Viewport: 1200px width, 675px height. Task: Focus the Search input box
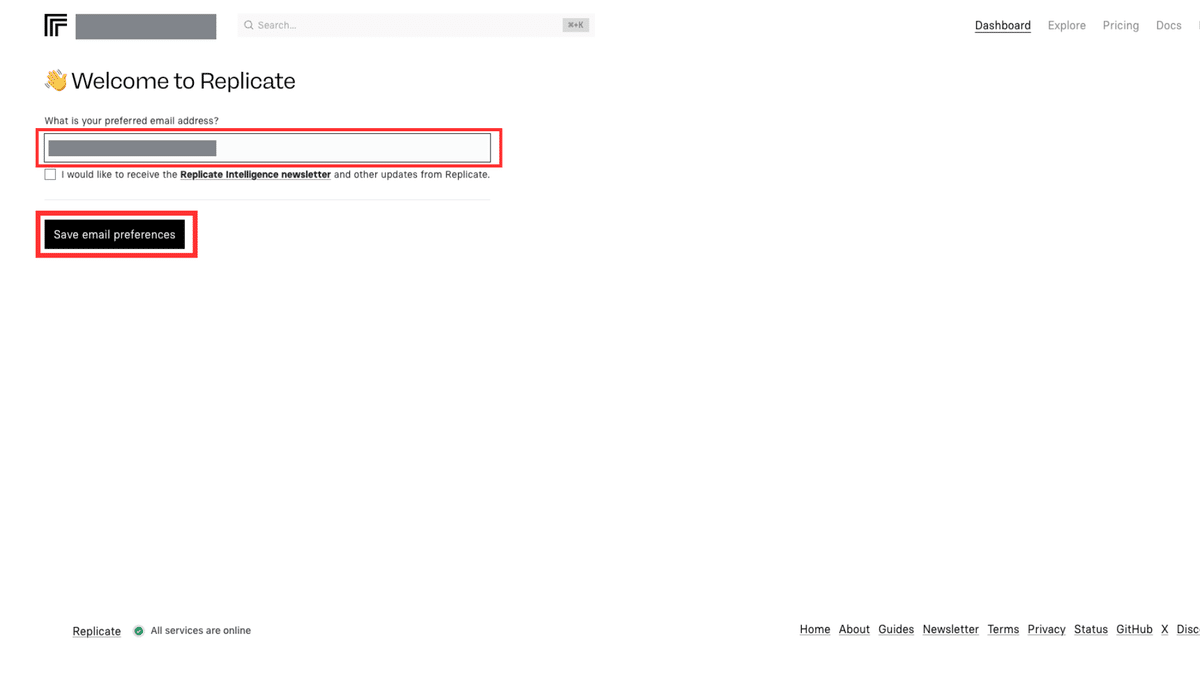point(415,25)
